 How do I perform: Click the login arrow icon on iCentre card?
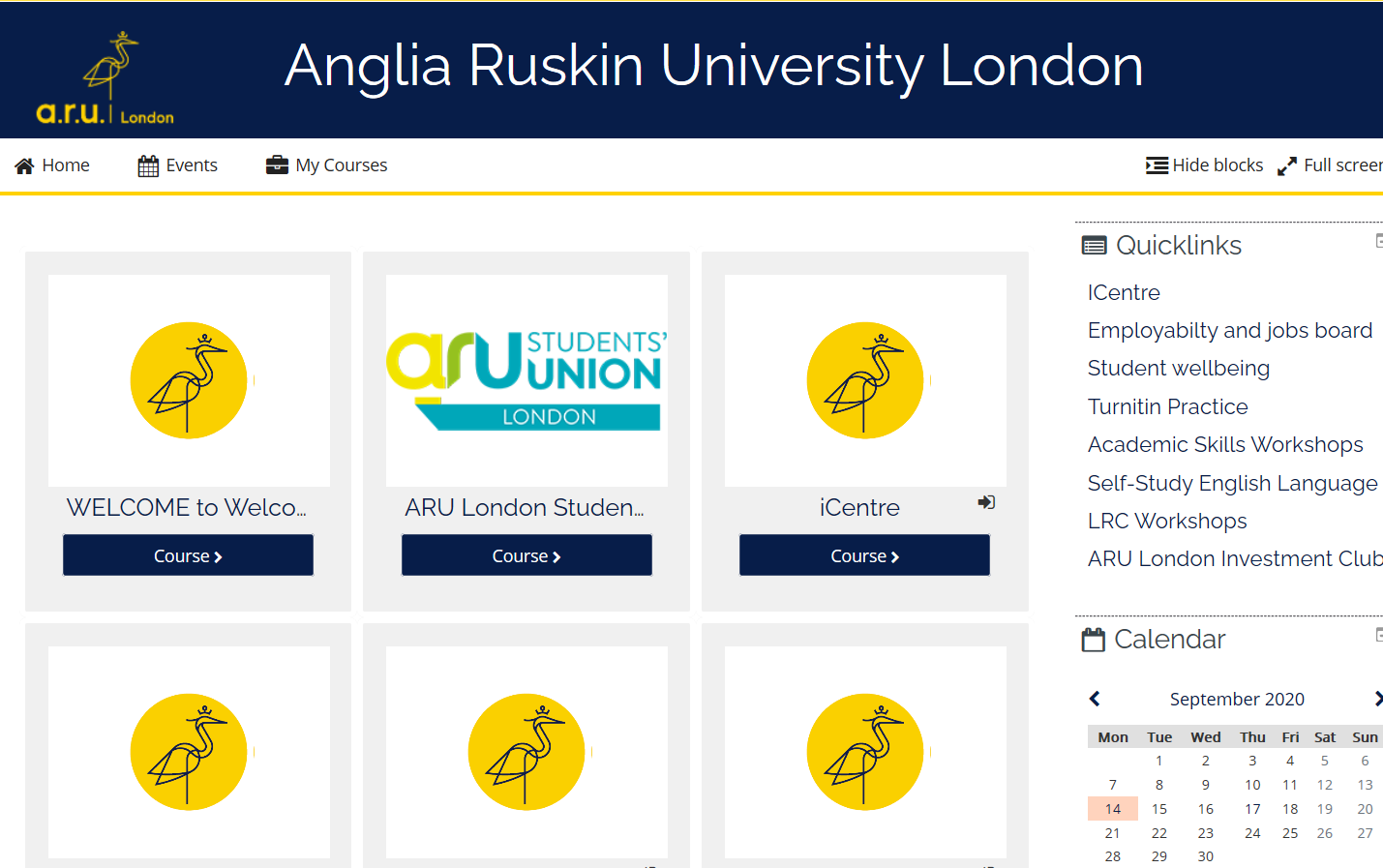point(986,502)
